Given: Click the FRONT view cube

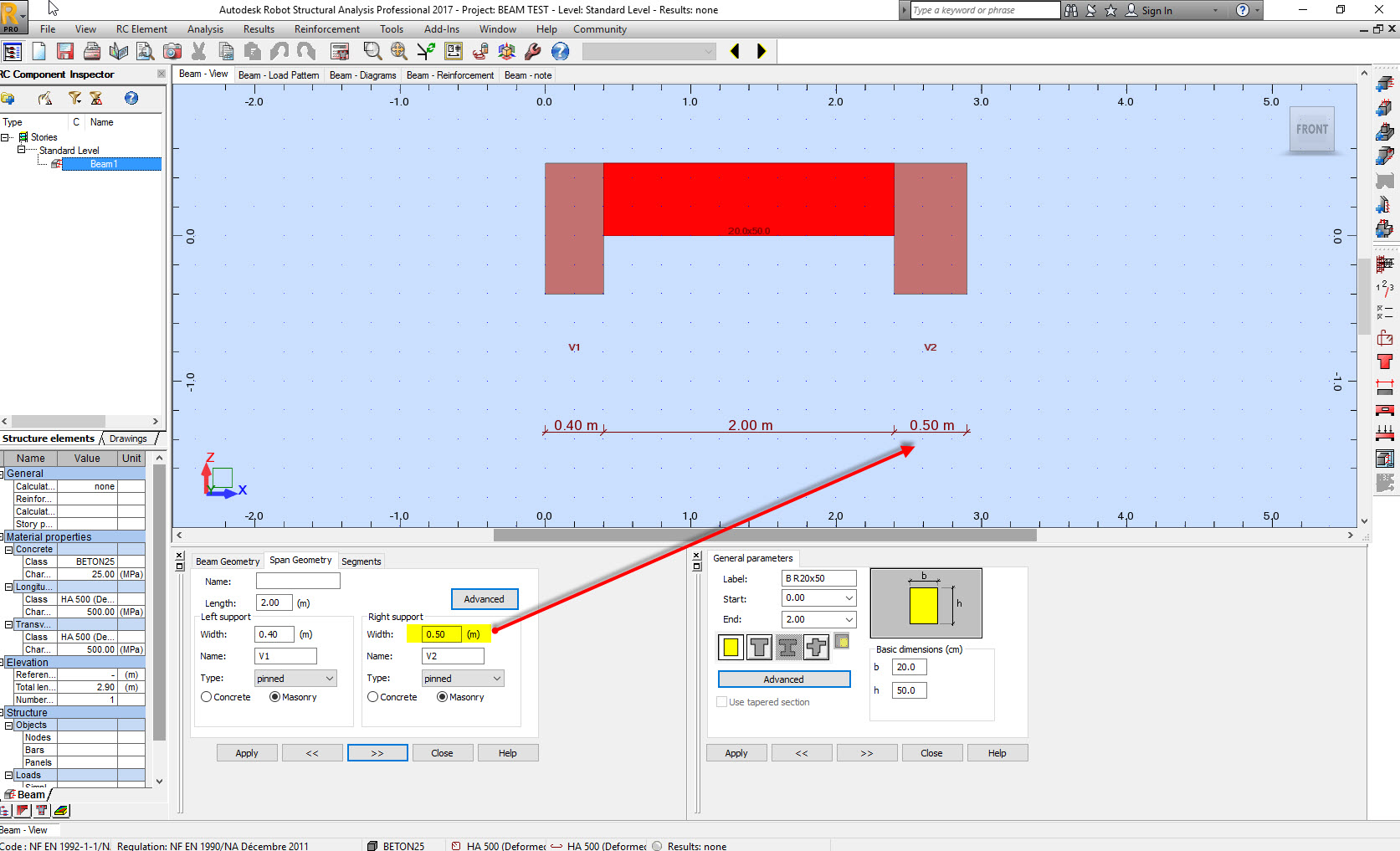Looking at the screenshot, I should 1312,130.
